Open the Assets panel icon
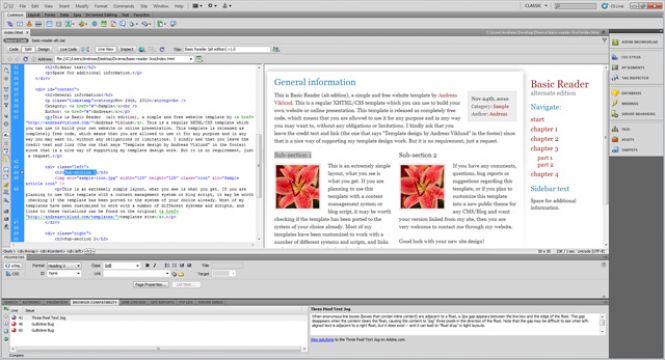The height and width of the screenshot is (360, 665). (x=615, y=139)
